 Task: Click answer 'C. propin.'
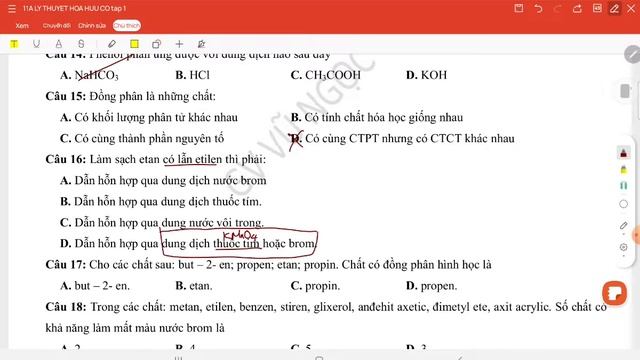pyautogui.click(x=315, y=286)
